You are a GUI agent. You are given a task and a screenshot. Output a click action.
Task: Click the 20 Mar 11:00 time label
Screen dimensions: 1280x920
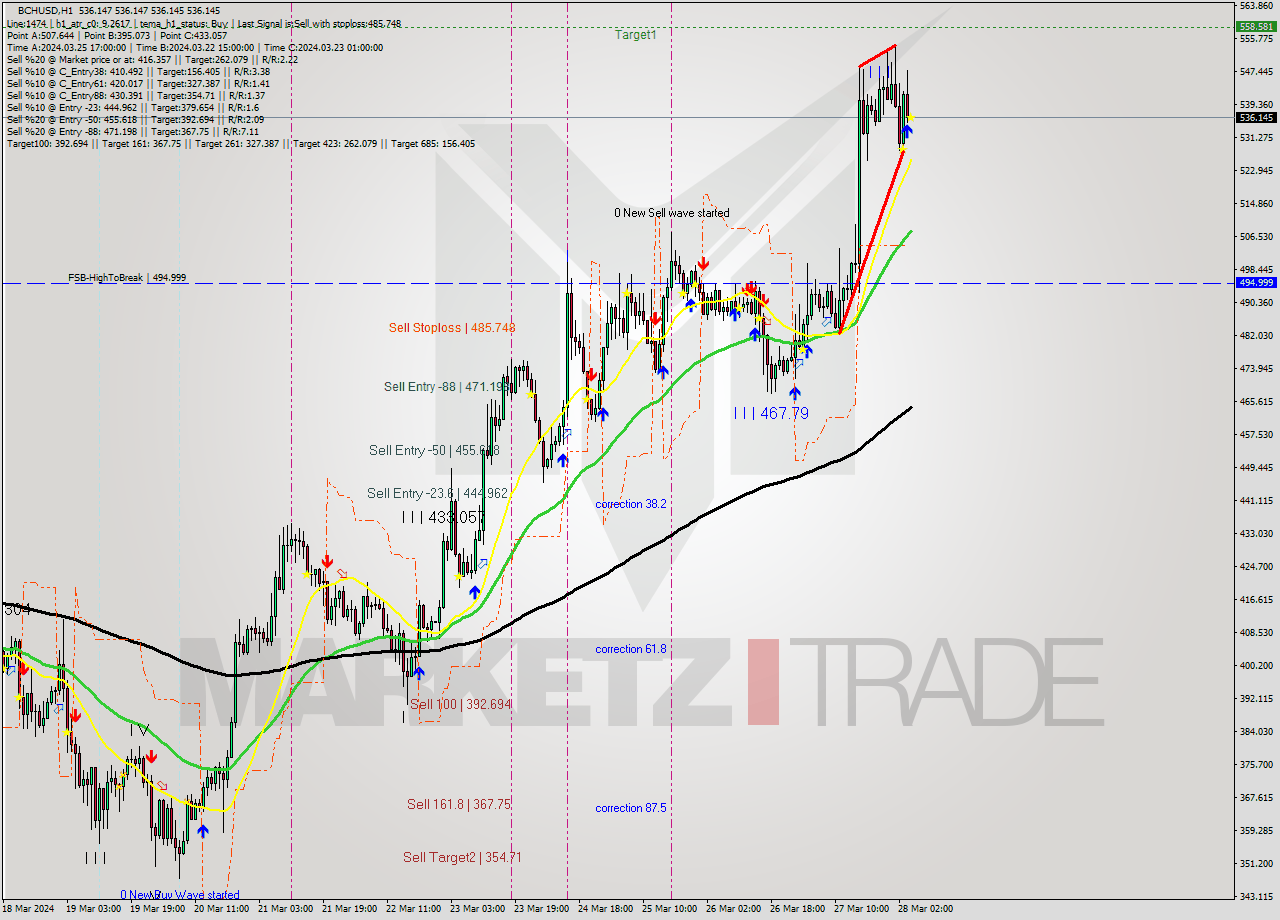[x=221, y=909]
